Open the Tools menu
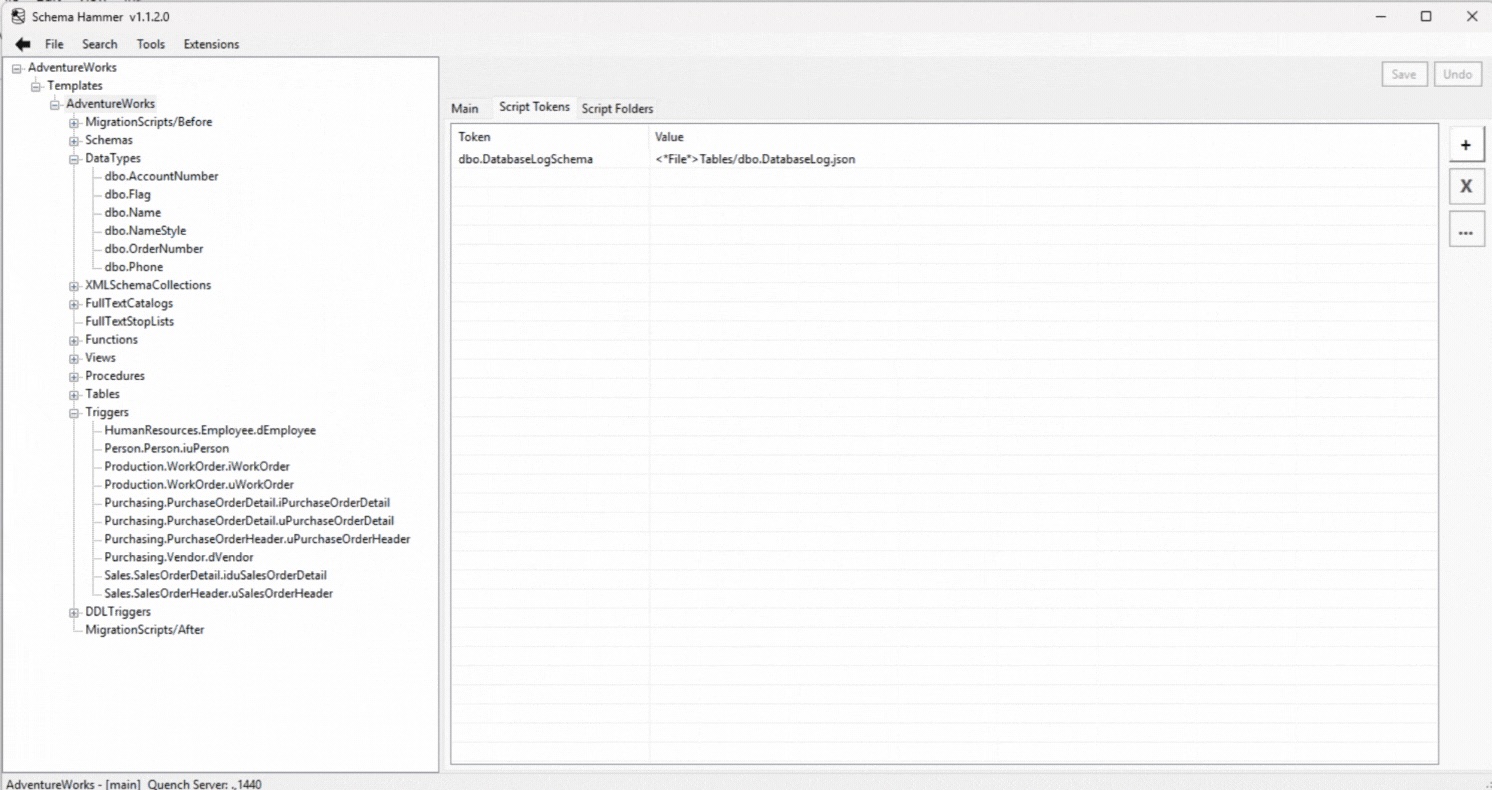1492x790 pixels. point(150,44)
